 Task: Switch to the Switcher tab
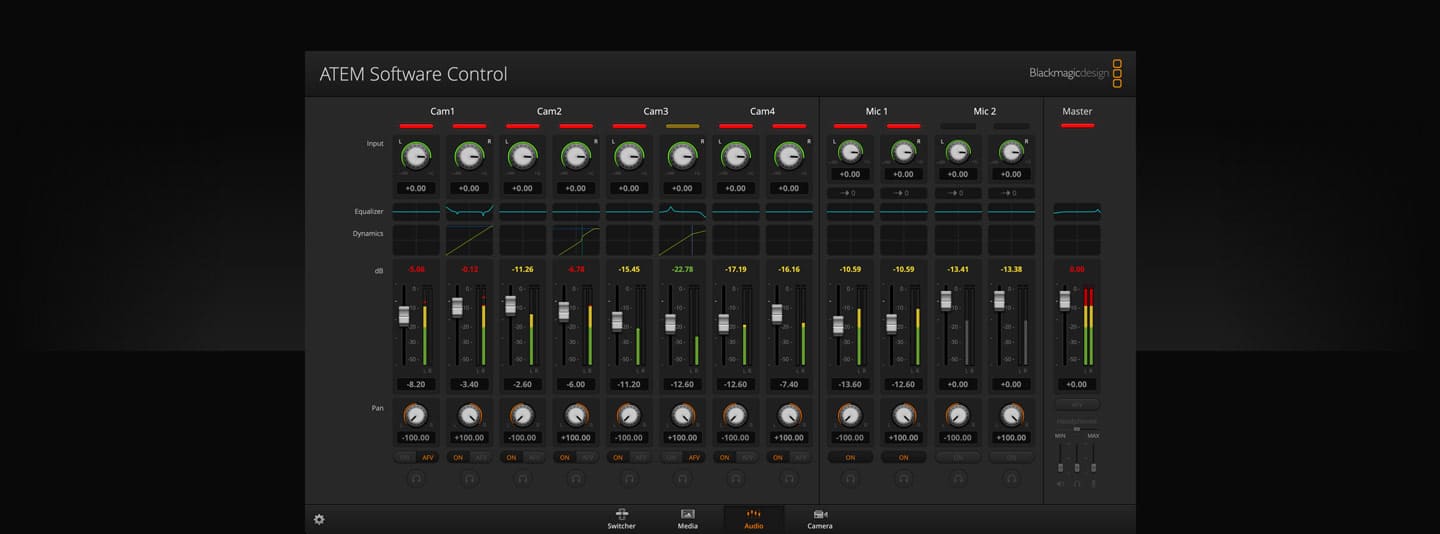[x=621, y=518]
